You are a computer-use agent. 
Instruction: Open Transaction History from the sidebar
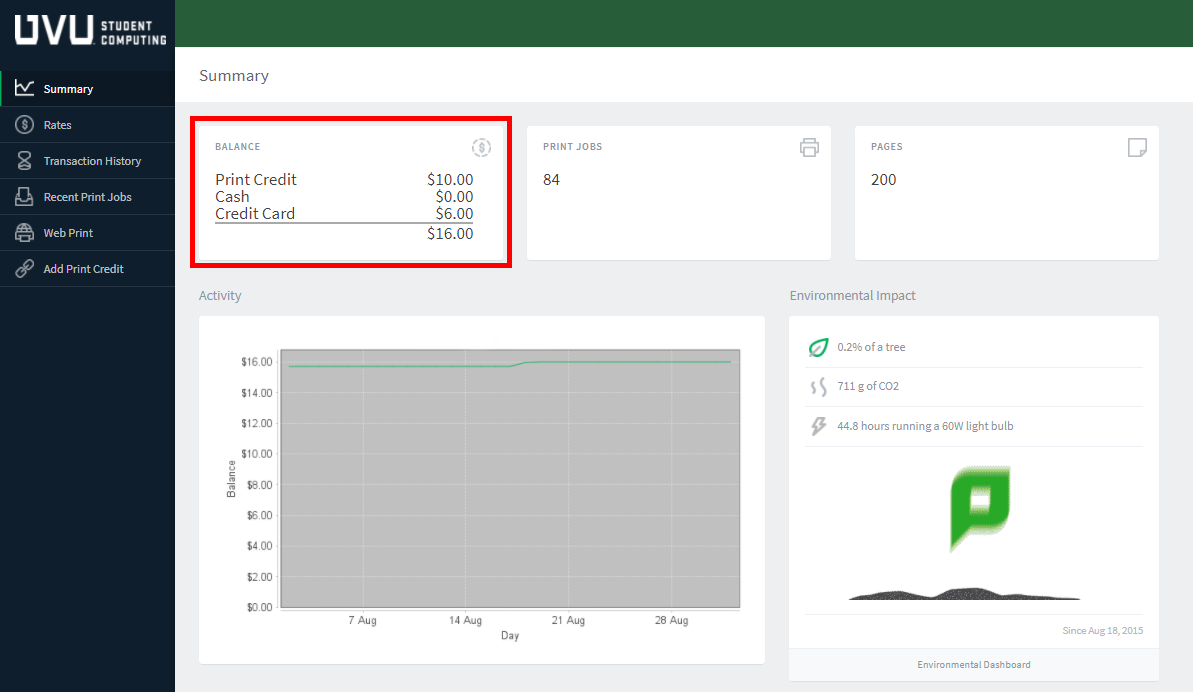coord(92,160)
